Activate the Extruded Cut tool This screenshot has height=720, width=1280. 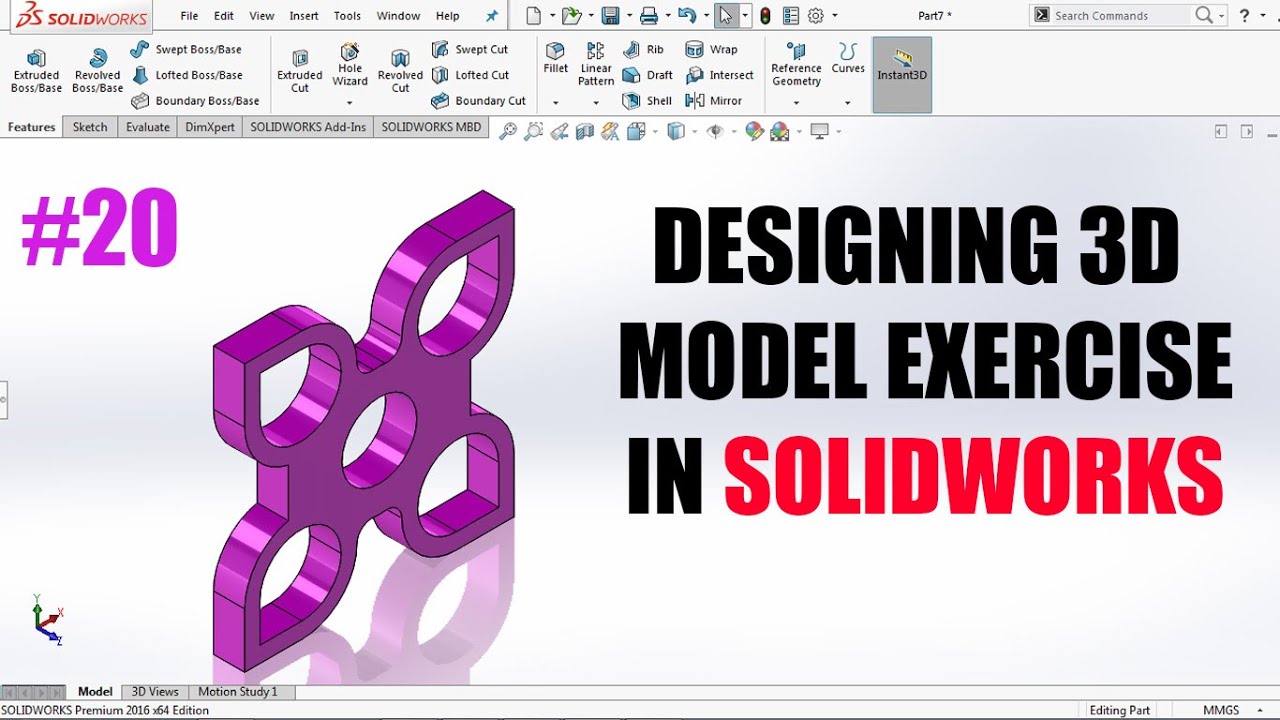coord(299,71)
